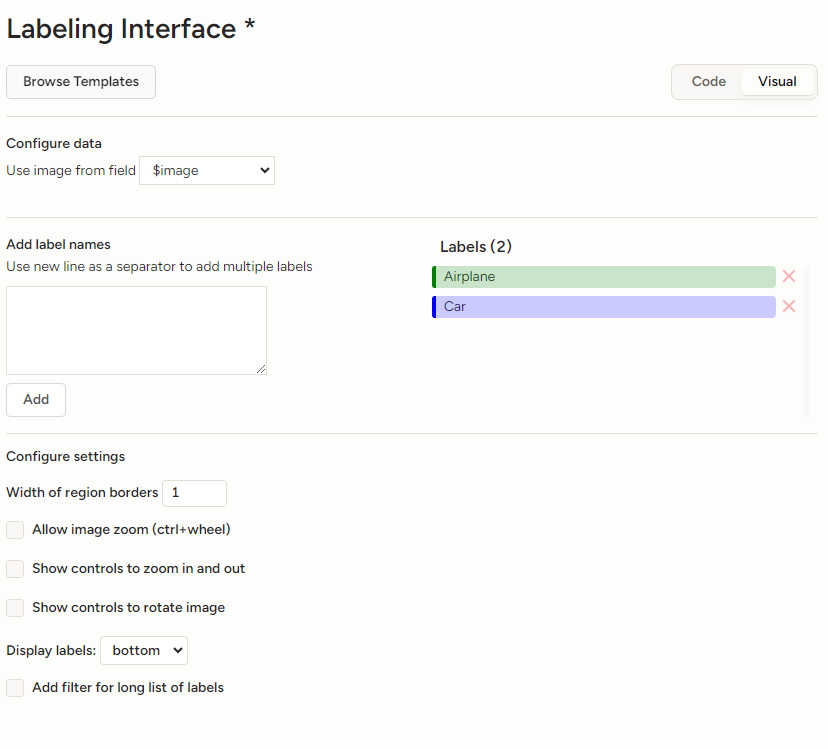Enable Allow image zoom checkbox
828x749 pixels.
click(15, 530)
